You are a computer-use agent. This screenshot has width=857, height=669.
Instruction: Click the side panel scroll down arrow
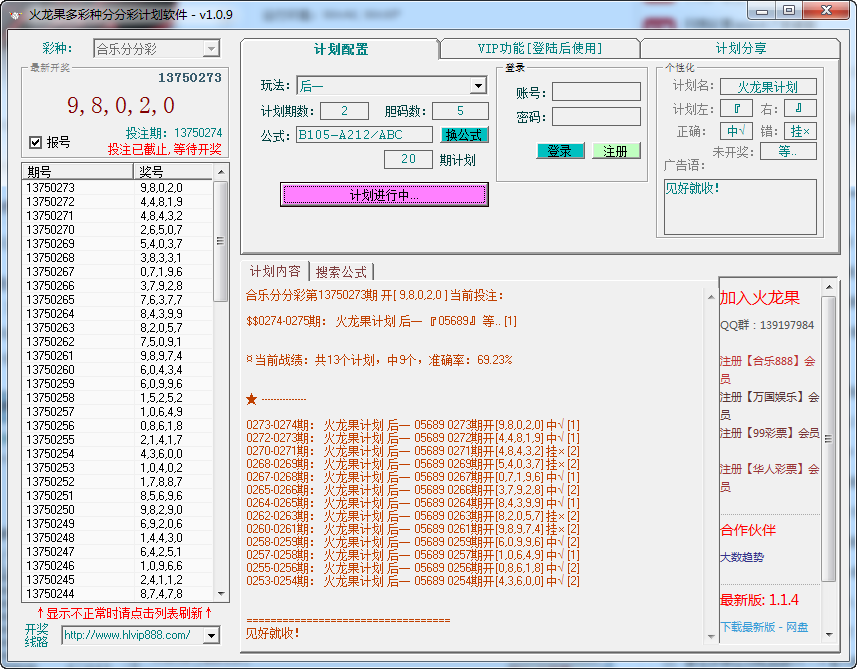(x=829, y=635)
